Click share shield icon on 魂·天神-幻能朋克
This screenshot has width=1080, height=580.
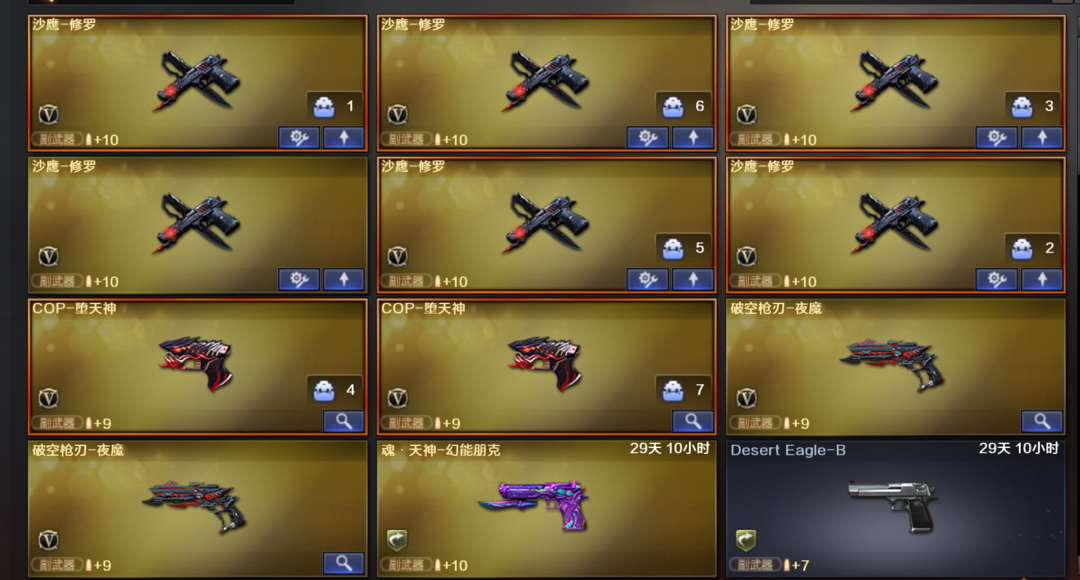pos(397,540)
